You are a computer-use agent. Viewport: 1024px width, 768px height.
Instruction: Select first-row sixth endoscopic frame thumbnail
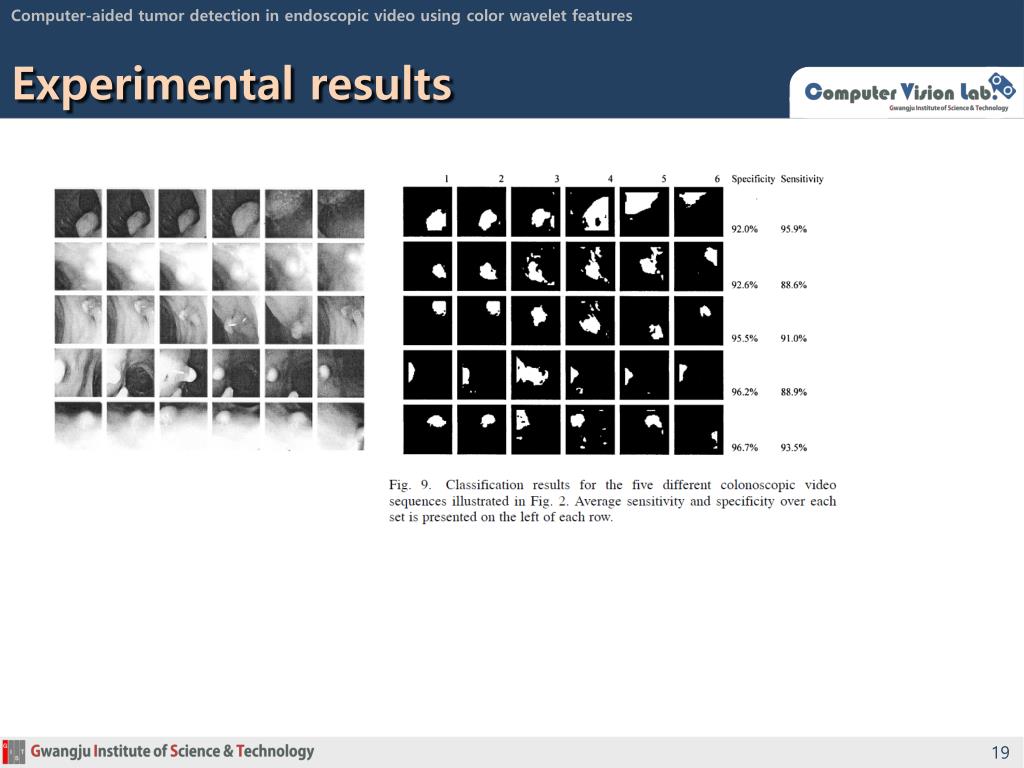click(x=341, y=213)
